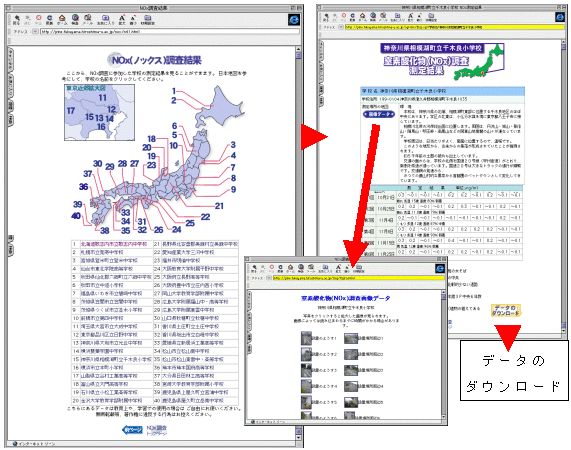Image resolution: width=571 pixels, height=450 pixels.
Task: Increase text size in left browser window
Action: pyautogui.click(x=122, y=19)
